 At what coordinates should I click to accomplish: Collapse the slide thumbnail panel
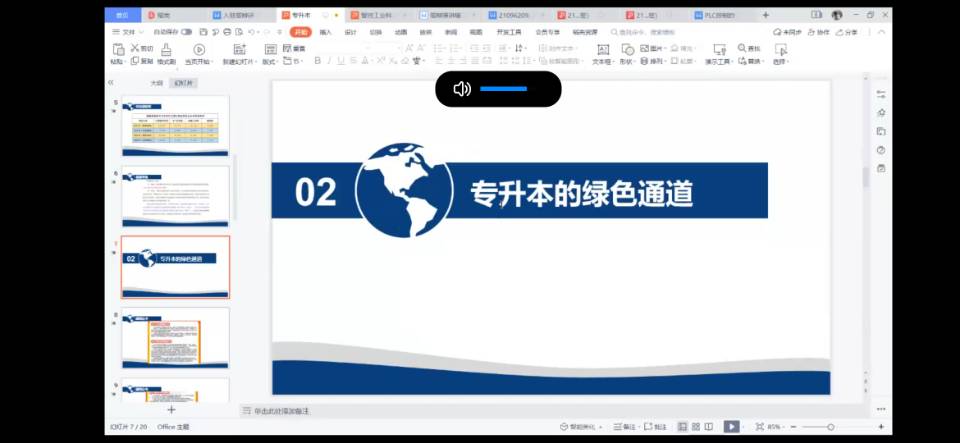pyautogui.click(x=111, y=83)
